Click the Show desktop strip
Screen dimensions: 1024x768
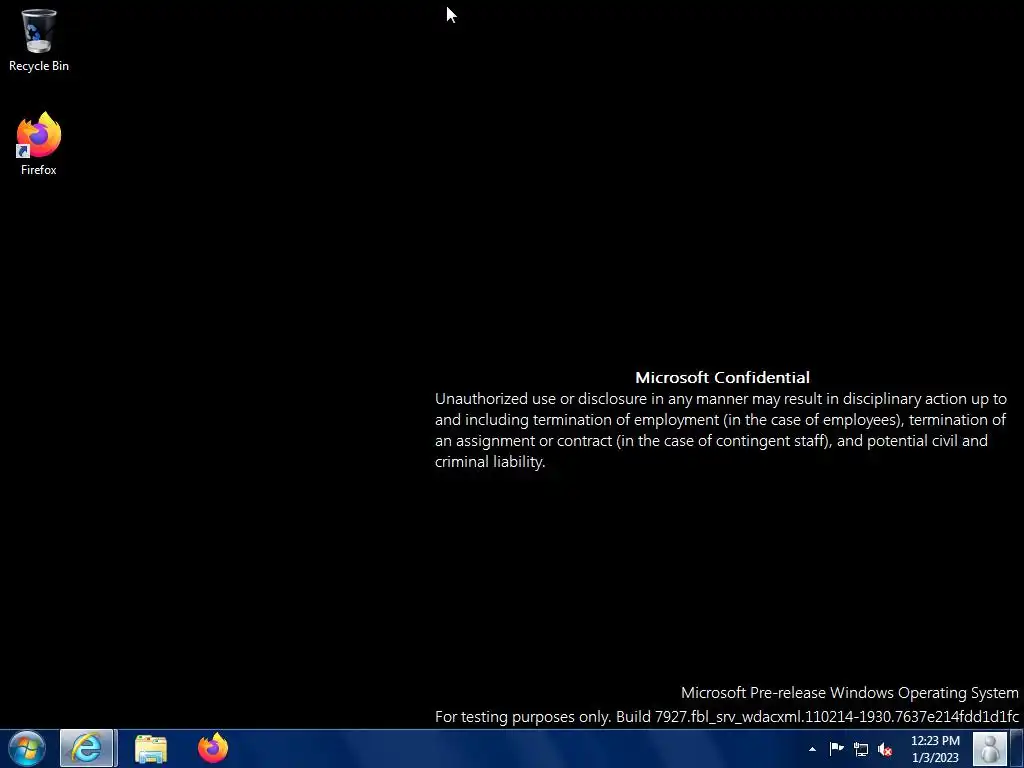click(x=1017, y=749)
